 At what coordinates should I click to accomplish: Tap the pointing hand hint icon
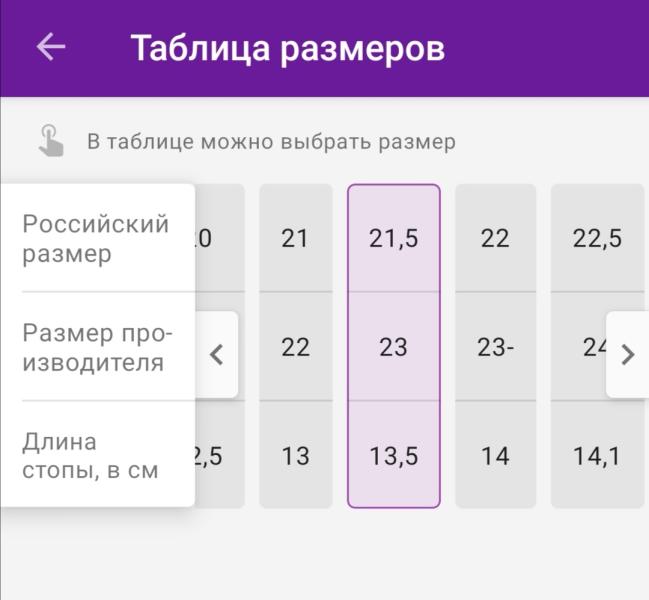(50, 141)
